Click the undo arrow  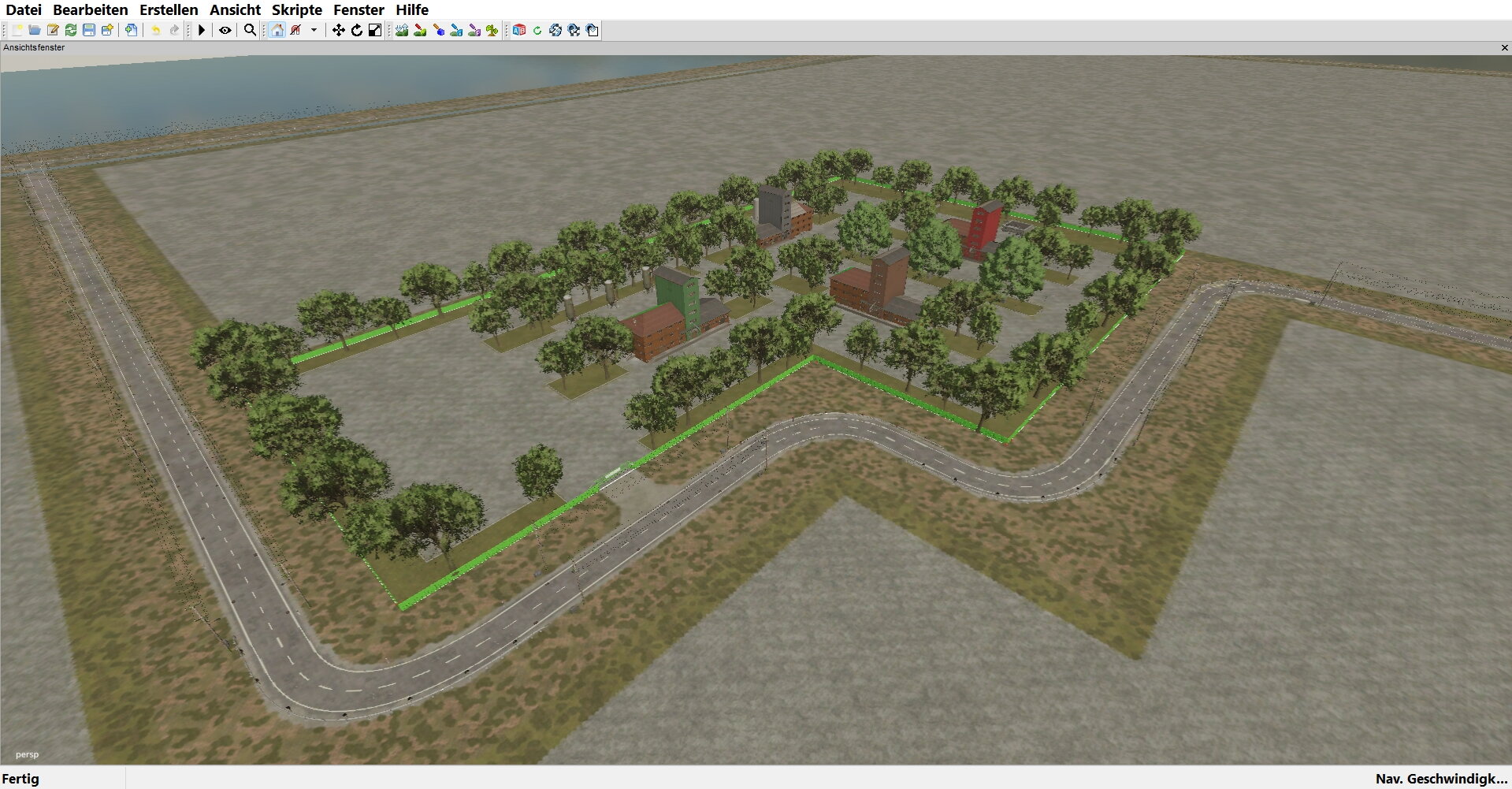[155, 30]
